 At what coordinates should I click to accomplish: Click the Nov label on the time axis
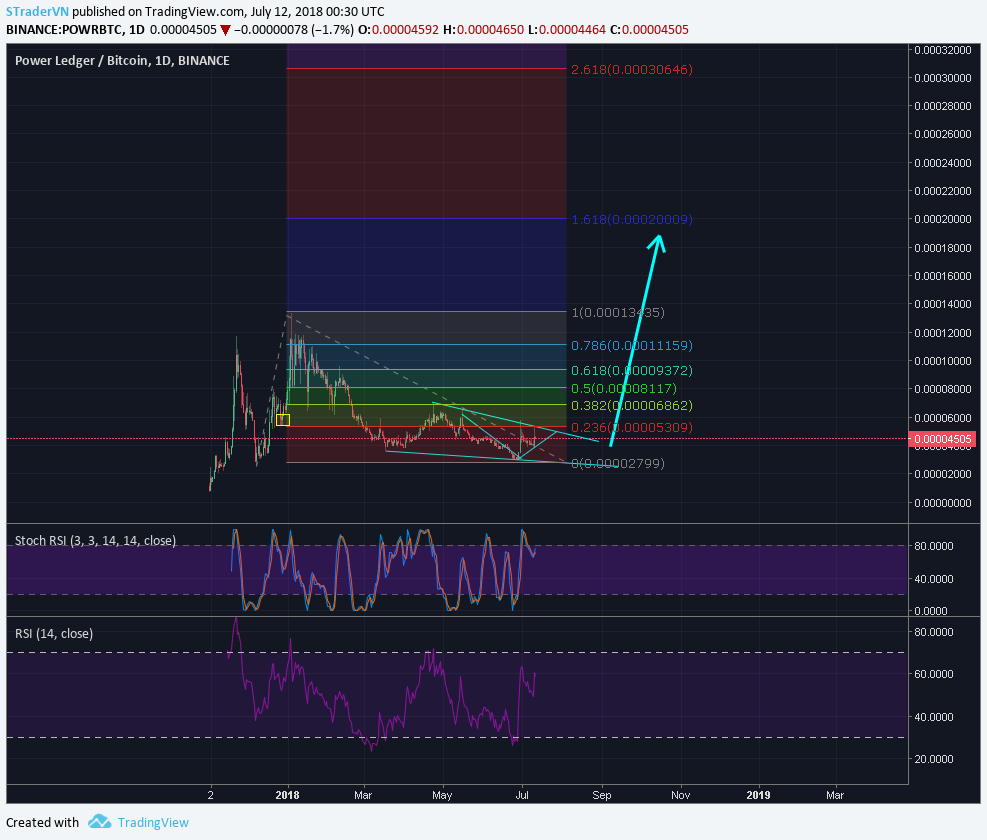coord(680,795)
